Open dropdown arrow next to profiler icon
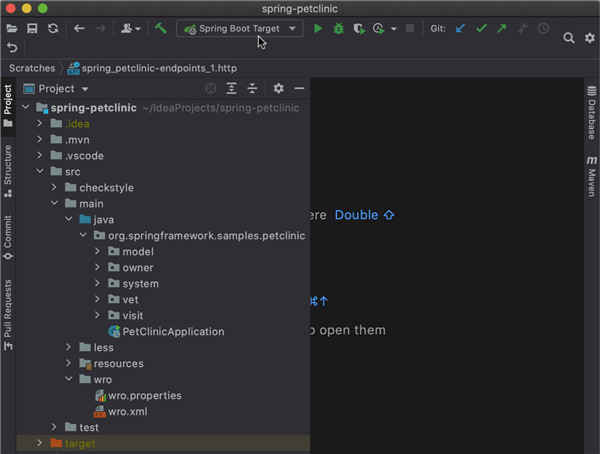 tap(393, 29)
